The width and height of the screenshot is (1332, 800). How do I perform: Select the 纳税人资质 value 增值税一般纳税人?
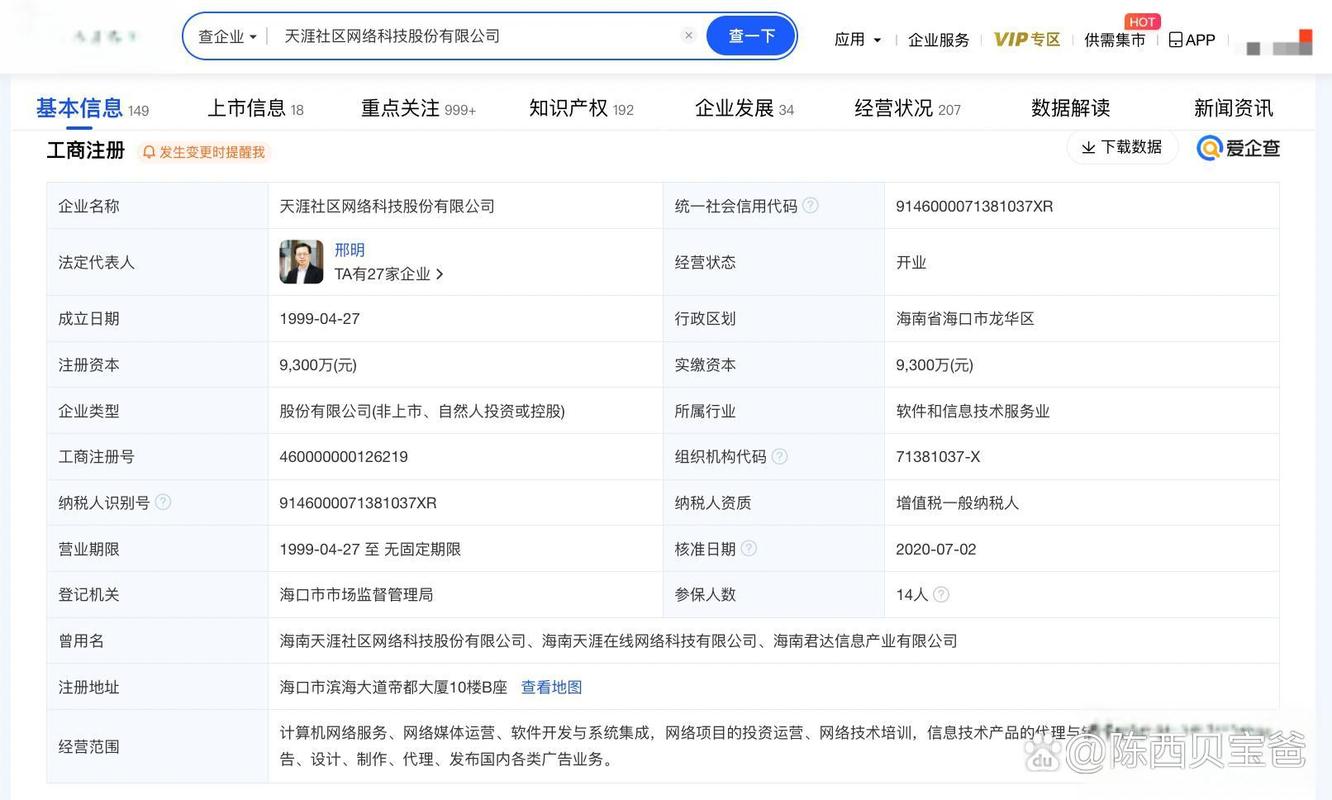(x=957, y=503)
